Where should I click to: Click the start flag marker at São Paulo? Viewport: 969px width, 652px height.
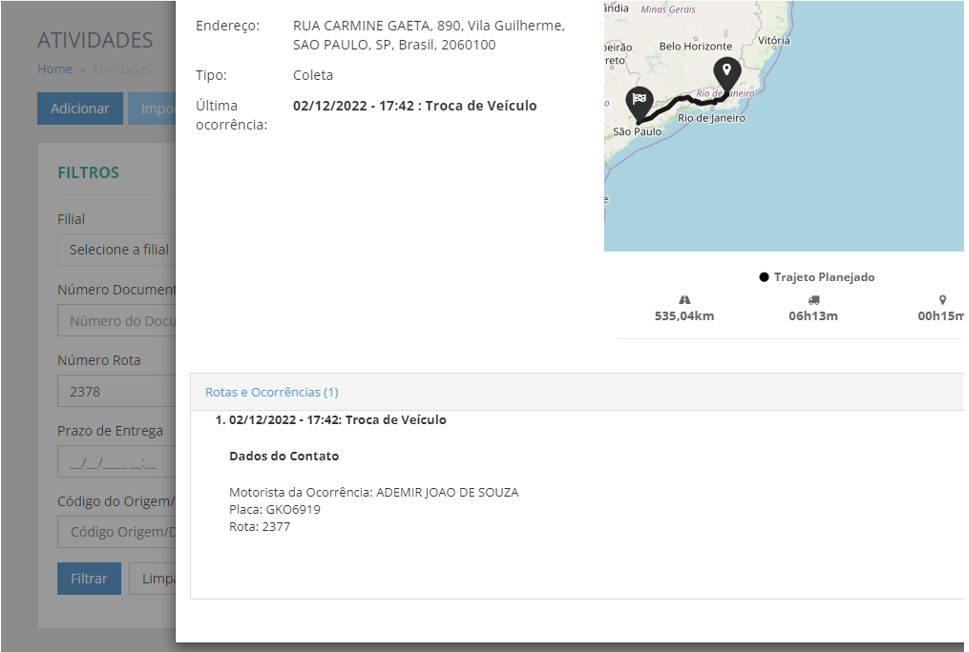point(639,104)
